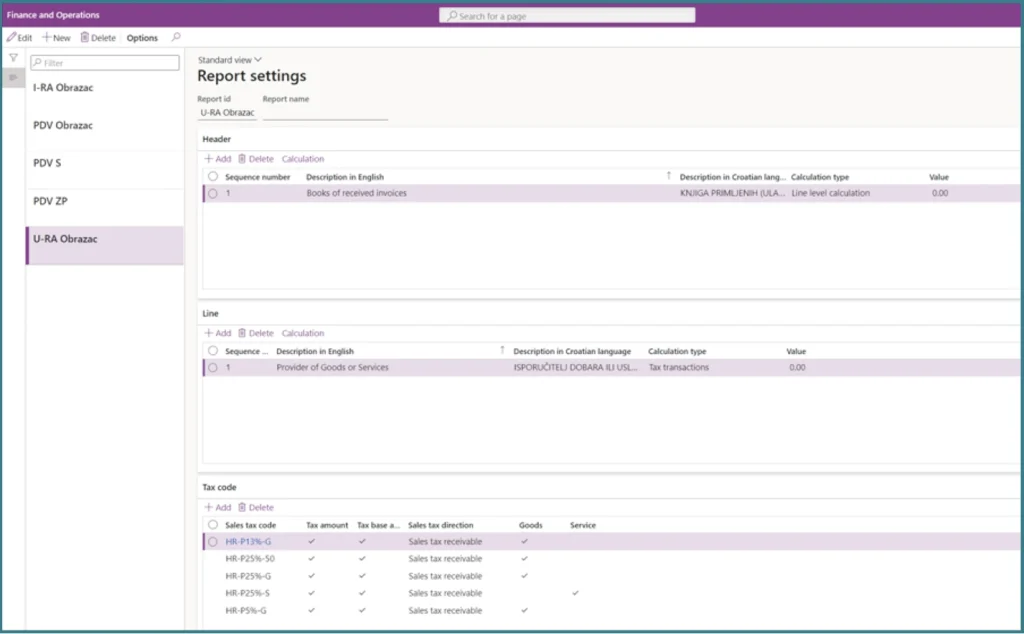Select the HR-P13%-G row radio circle

pos(213,542)
